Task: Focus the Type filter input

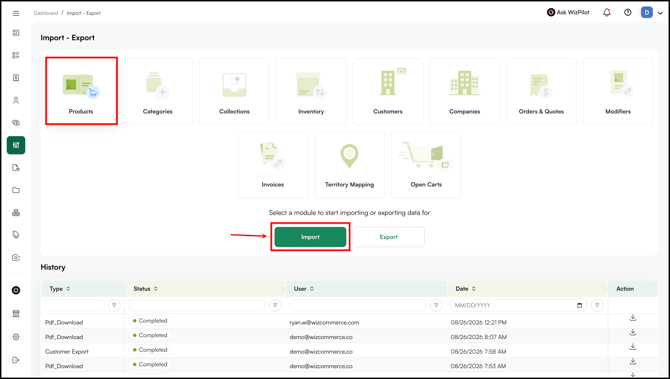Action: coord(75,305)
